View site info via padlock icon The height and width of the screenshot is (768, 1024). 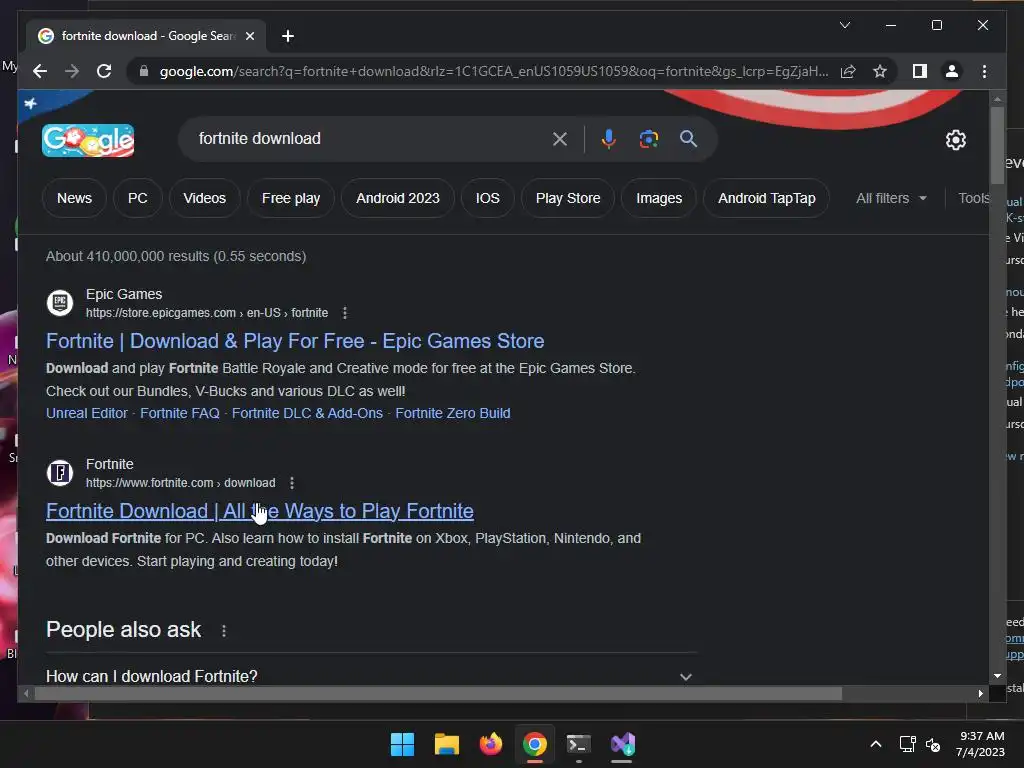[144, 71]
